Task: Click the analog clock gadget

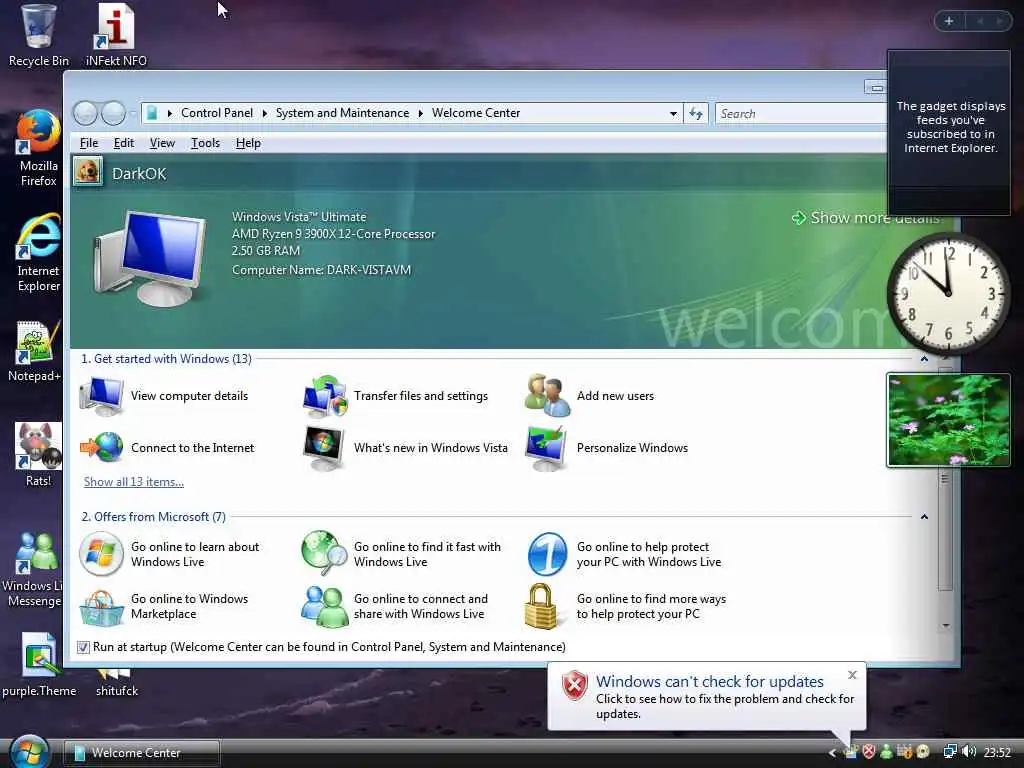Action: (948, 294)
